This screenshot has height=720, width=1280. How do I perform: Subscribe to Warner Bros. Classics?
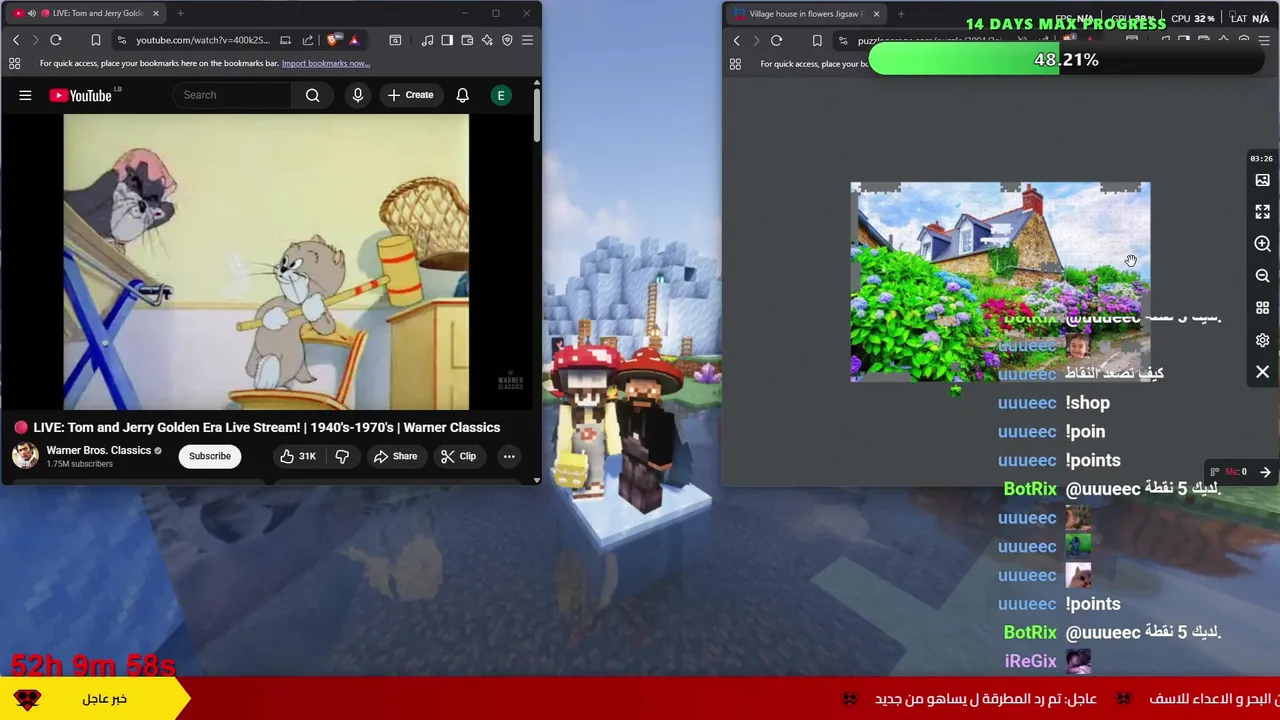210,456
